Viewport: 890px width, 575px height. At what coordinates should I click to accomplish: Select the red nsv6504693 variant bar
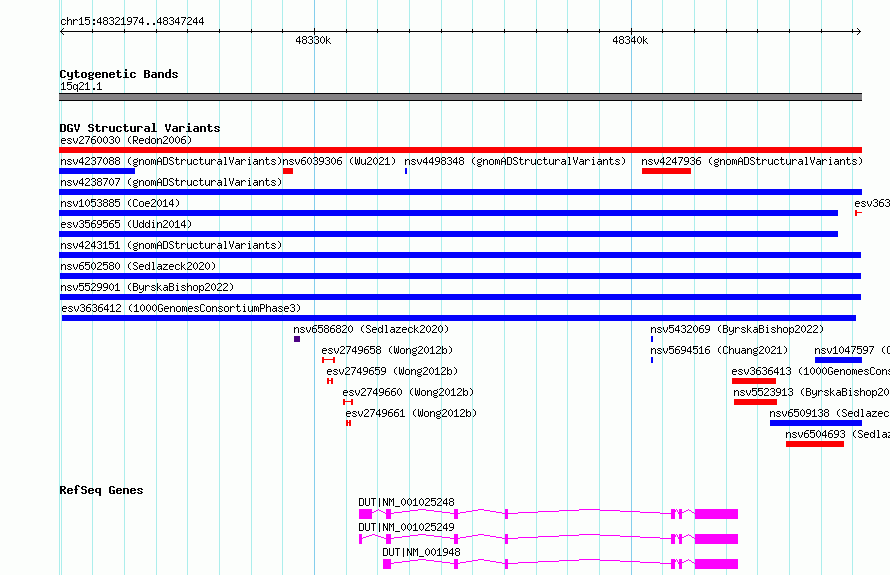815,444
